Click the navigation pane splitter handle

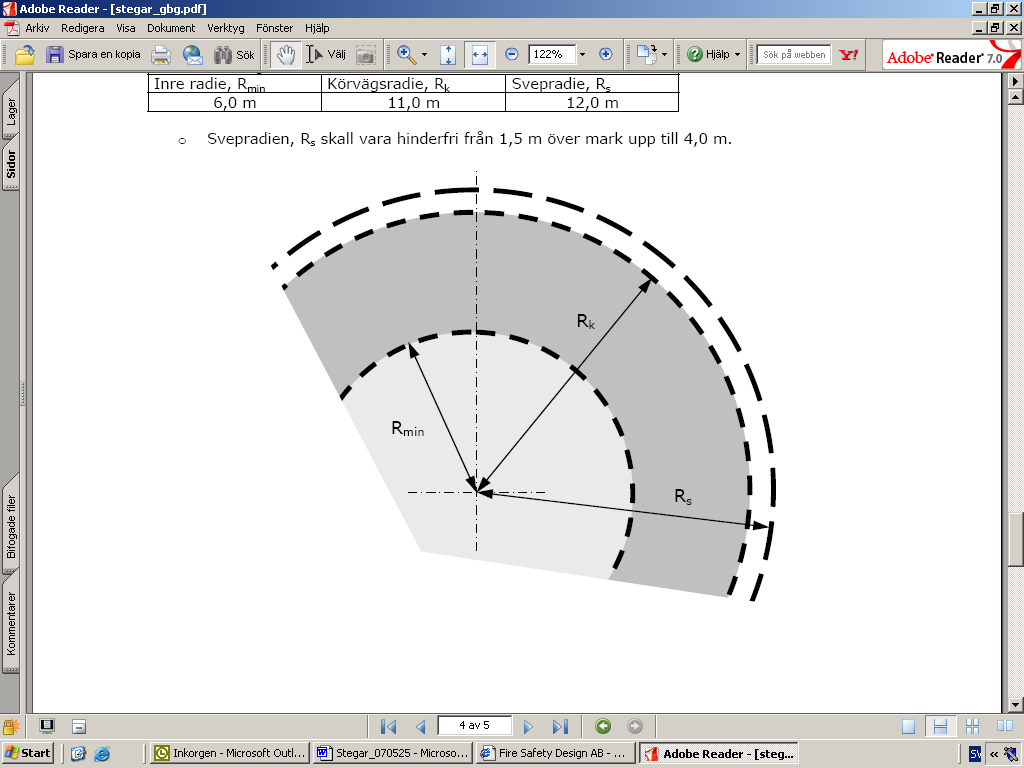23,394
